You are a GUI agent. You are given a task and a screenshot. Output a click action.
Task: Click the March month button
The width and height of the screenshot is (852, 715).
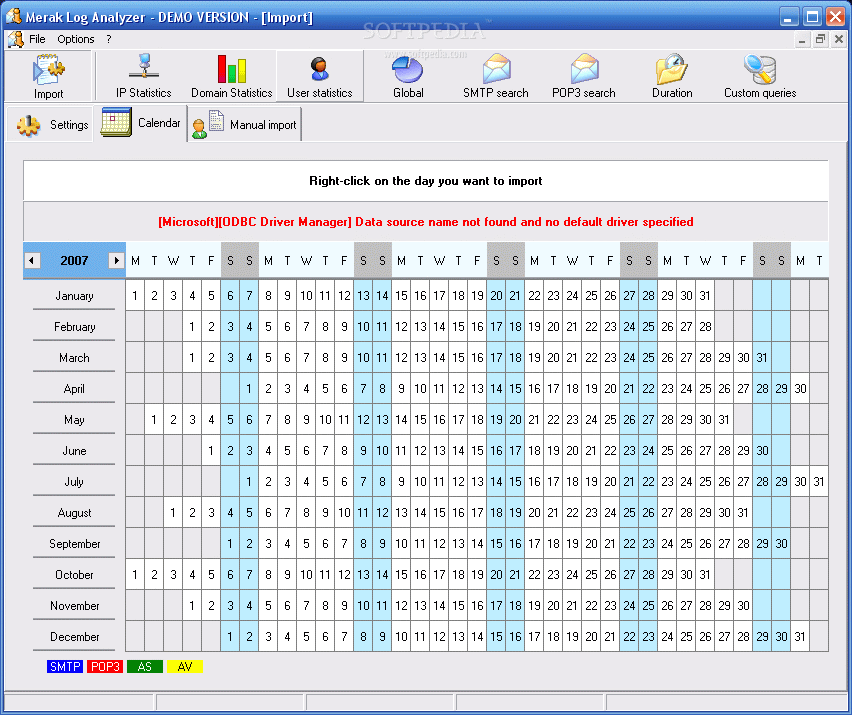pos(74,358)
